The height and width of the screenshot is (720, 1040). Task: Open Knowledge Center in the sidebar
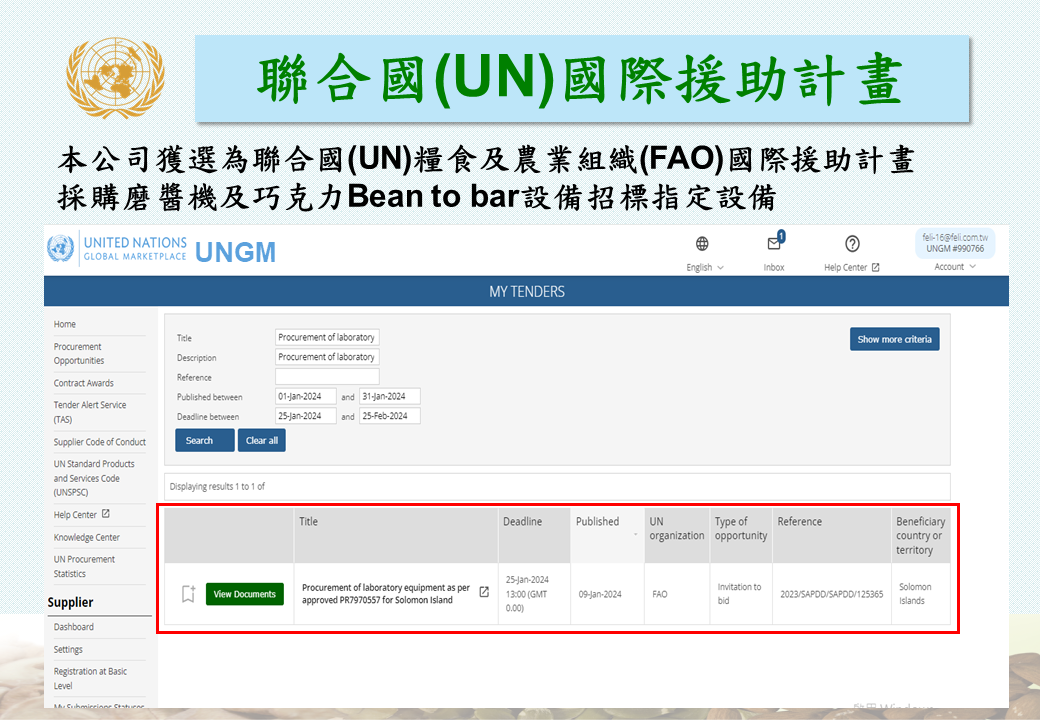[x=87, y=538]
